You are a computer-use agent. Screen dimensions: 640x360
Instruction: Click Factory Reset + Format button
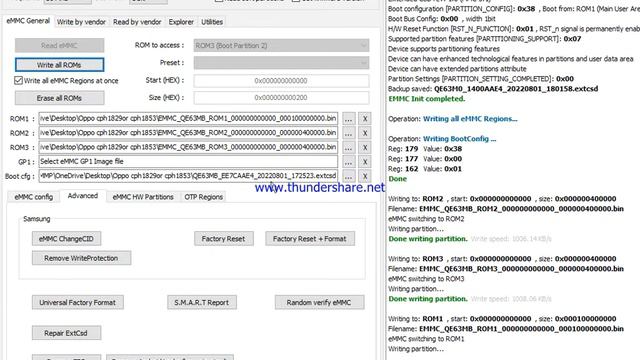pos(310,239)
